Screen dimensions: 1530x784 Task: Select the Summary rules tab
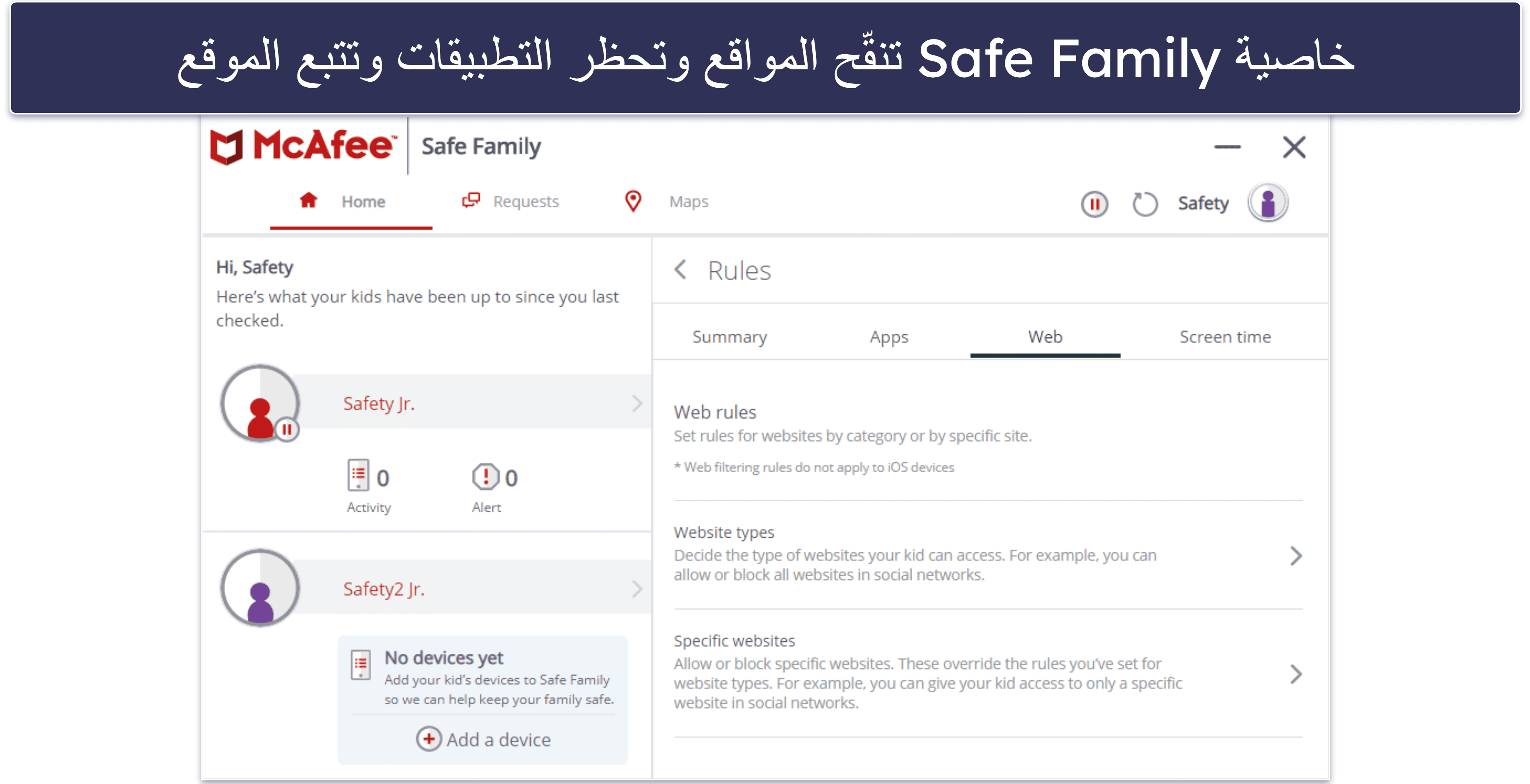pyautogui.click(x=729, y=337)
